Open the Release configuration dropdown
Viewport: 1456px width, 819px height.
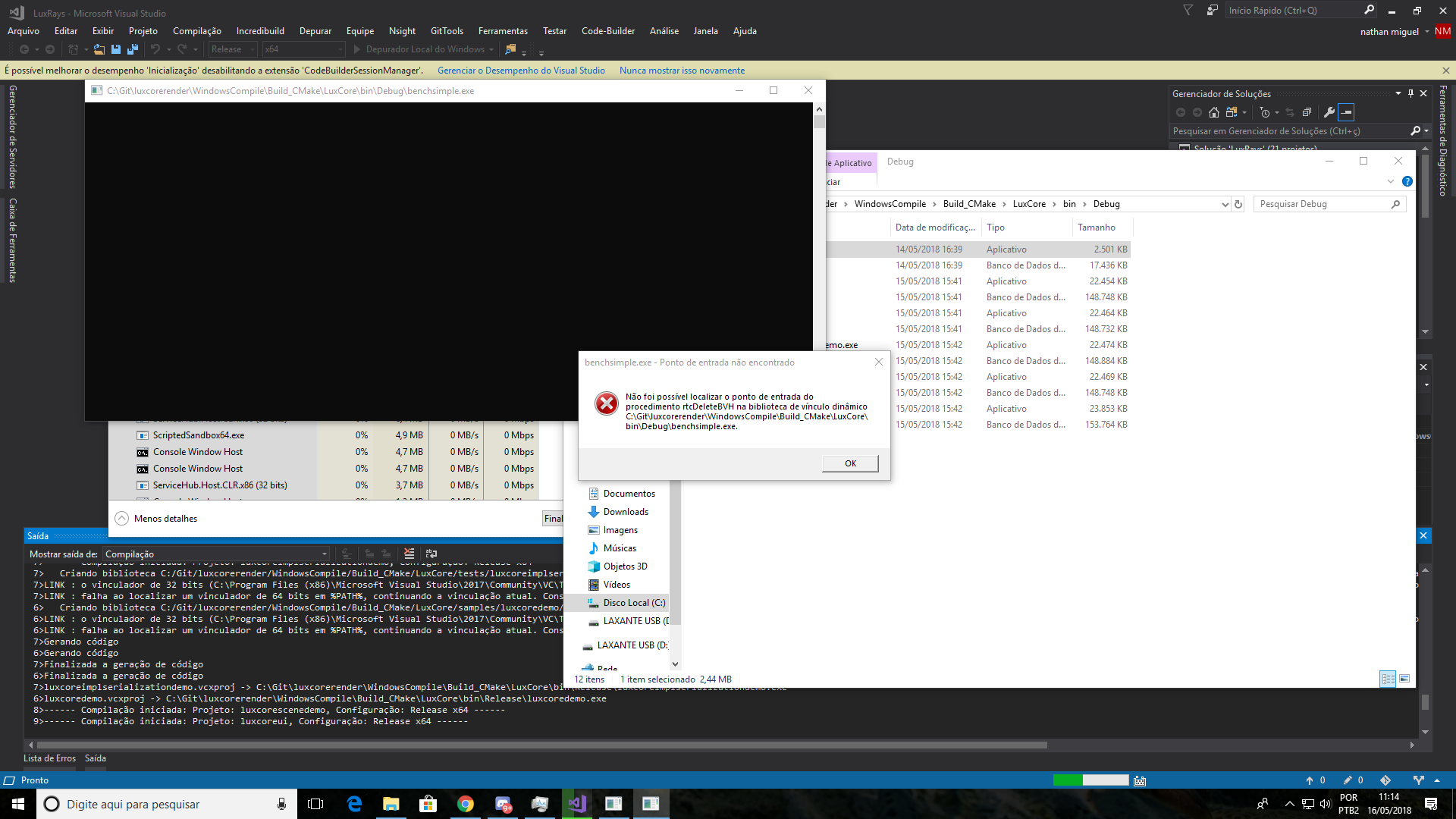click(x=231, y=49)
